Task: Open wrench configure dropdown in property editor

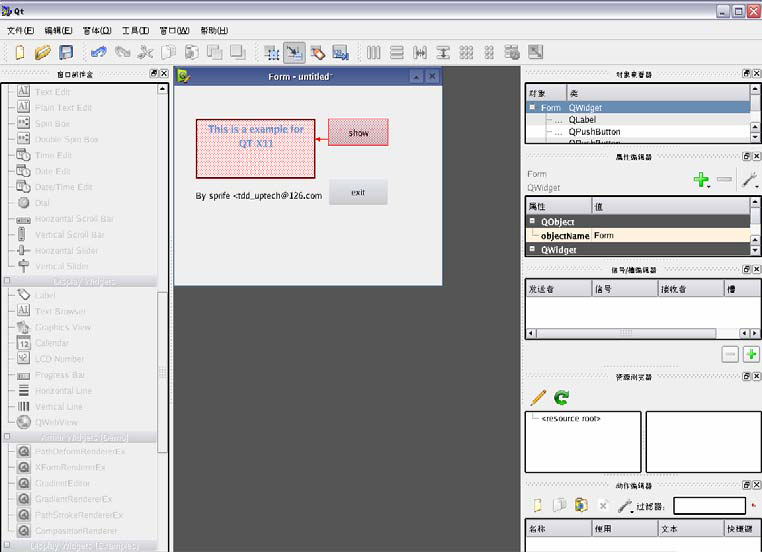Action: tap(748, 180)
